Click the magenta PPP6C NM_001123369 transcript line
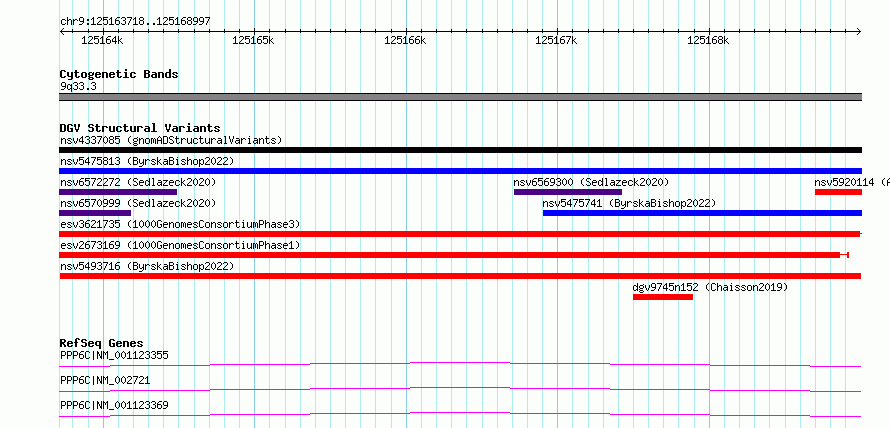890x428 pixels. (460, 414)
